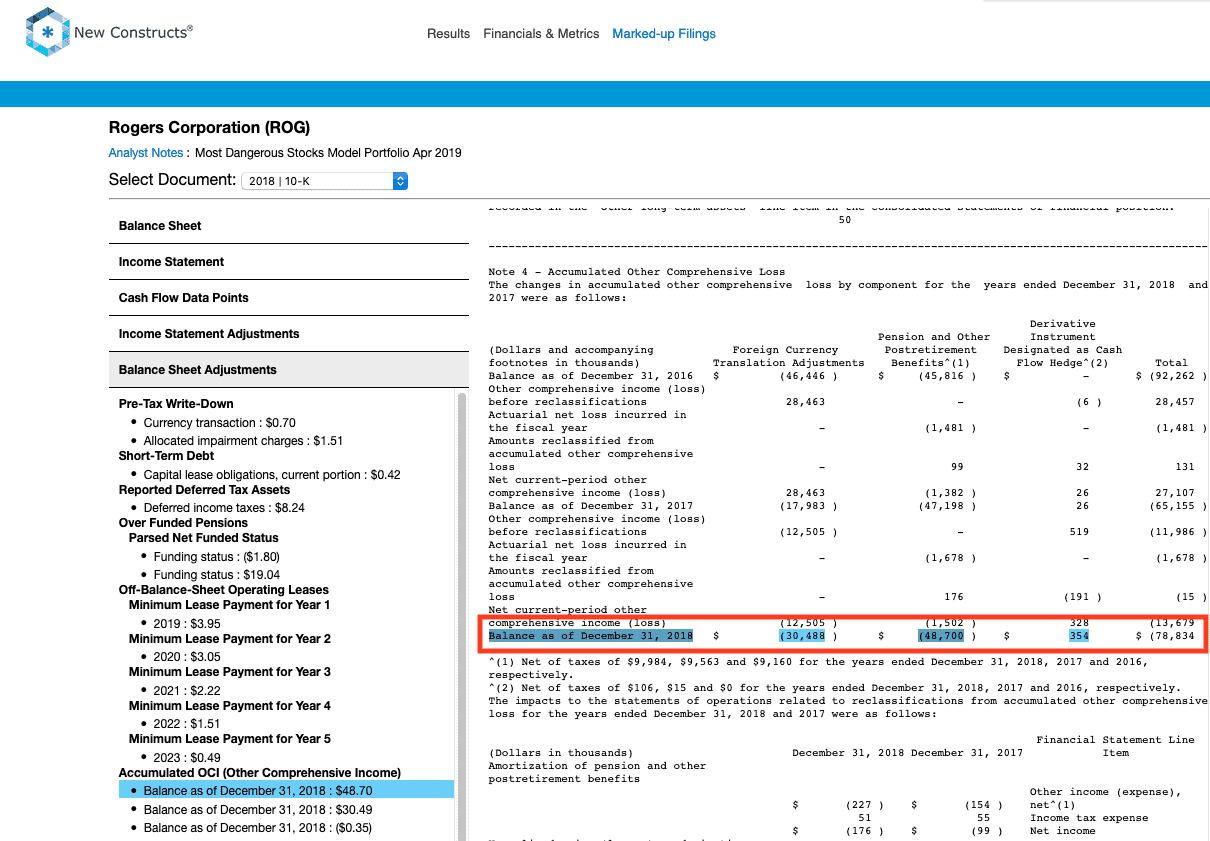Select Allocated impairment charges : $1.51
The height and width of the screenshot is (841, 1210).
(243, 441)
